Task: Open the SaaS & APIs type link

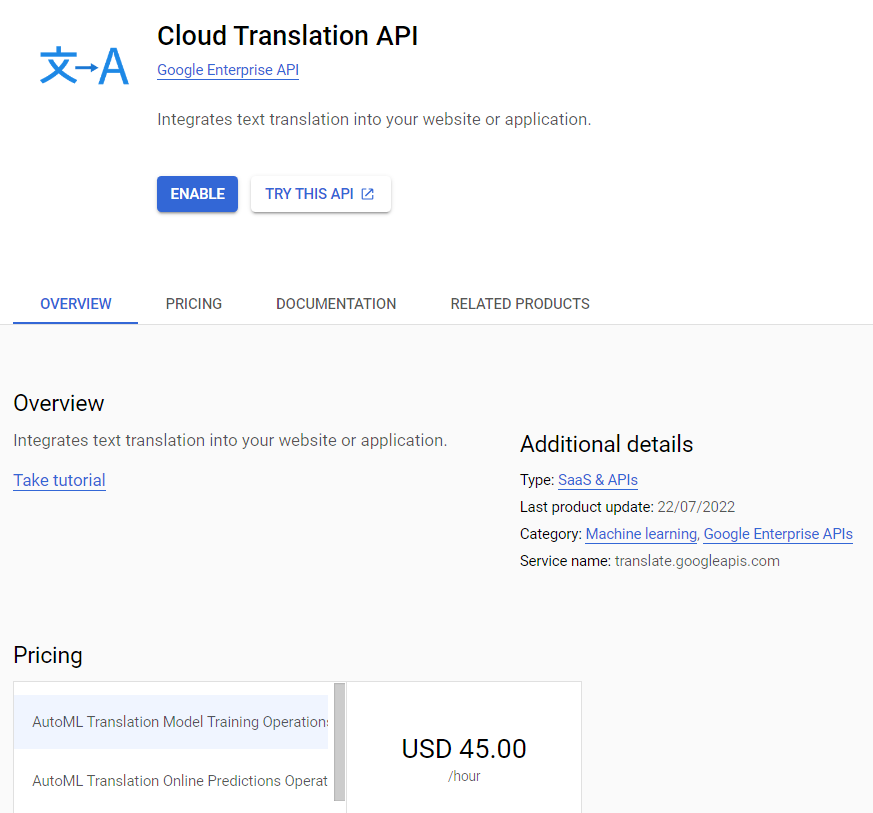Action: pos(597,480)
